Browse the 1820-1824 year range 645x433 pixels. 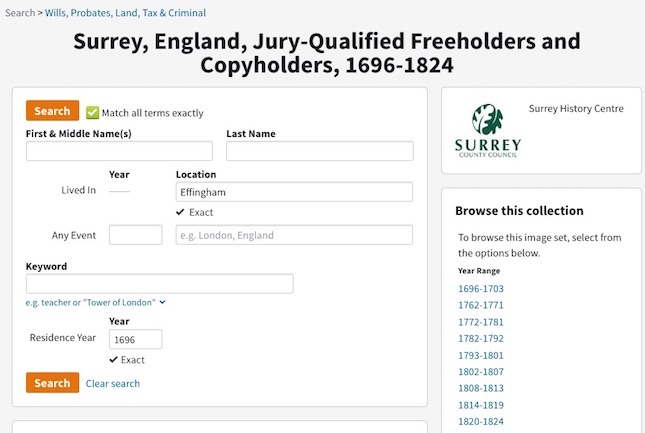click(481, 421)
